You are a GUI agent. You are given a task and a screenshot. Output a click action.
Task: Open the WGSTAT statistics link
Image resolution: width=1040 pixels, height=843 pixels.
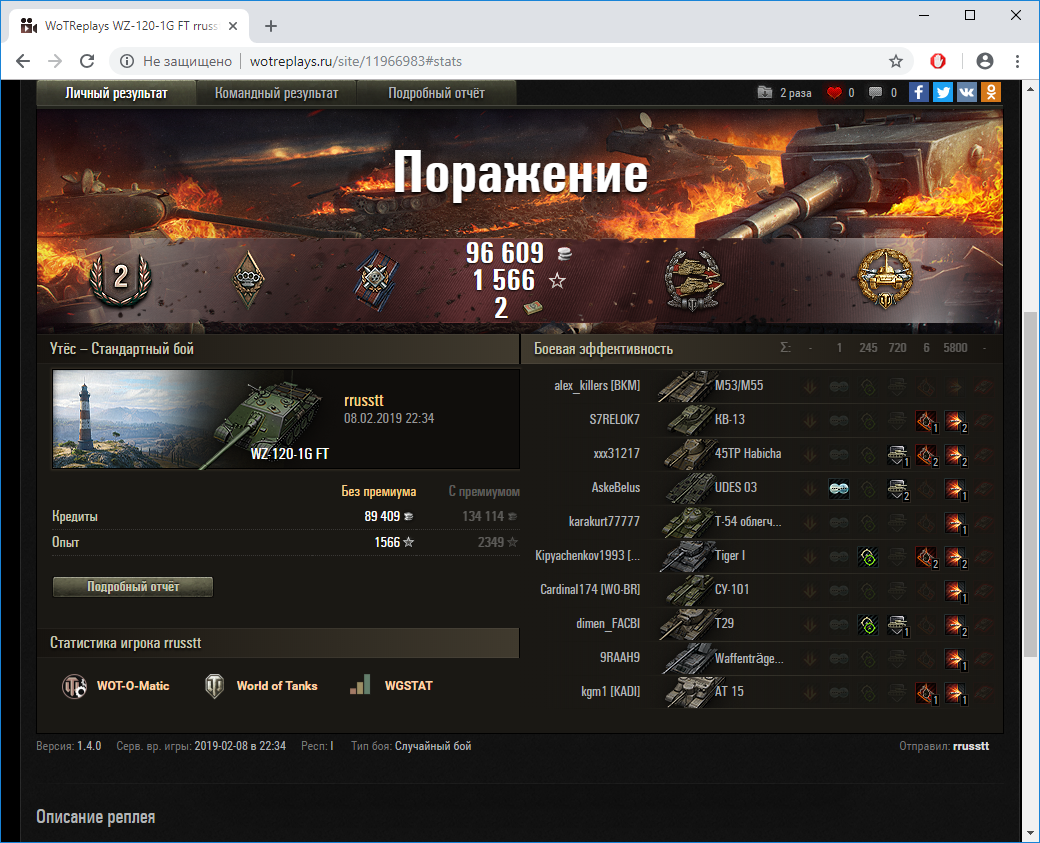tap(409, 686)
